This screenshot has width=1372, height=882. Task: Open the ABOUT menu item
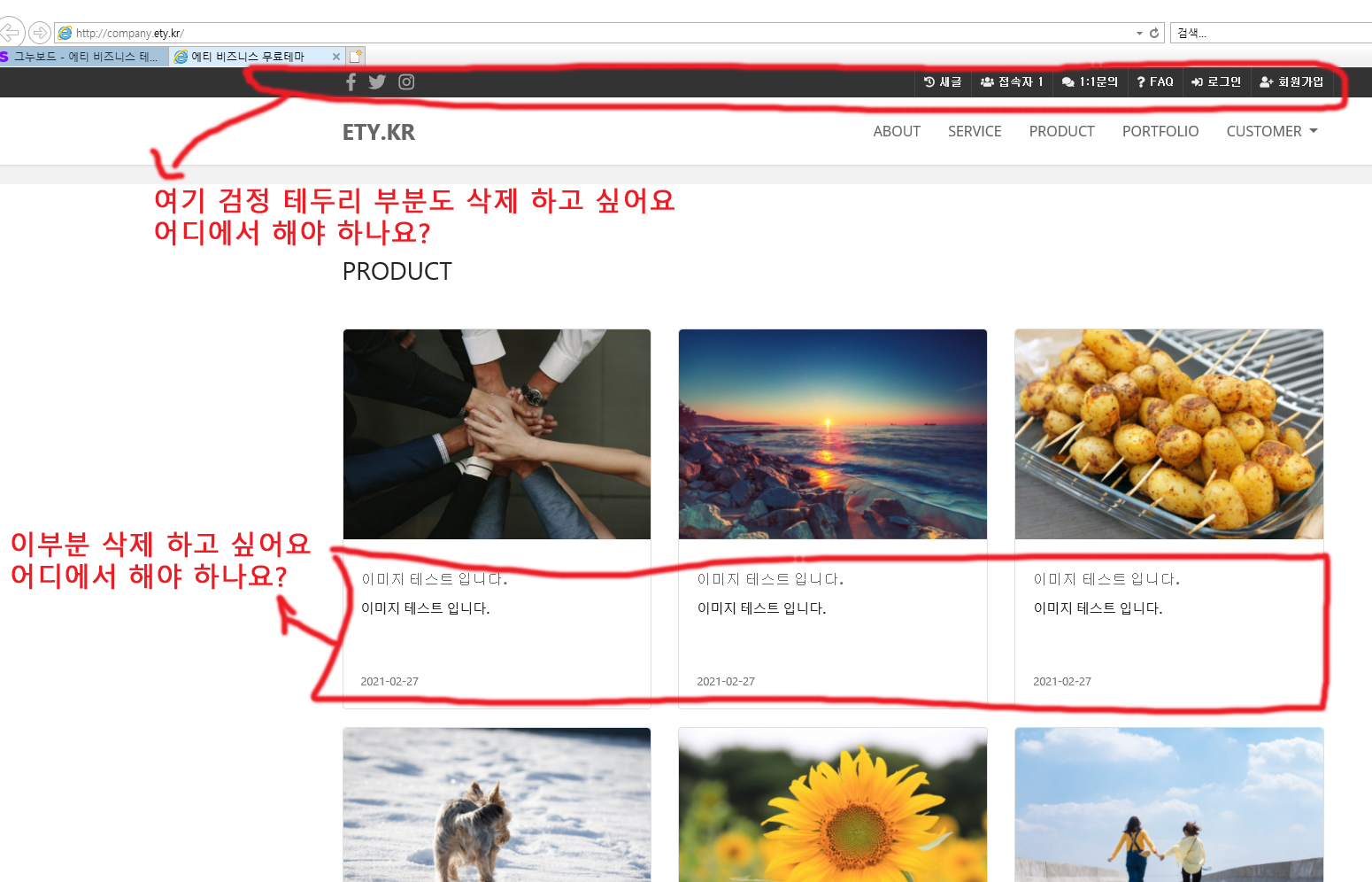(897, 131)
